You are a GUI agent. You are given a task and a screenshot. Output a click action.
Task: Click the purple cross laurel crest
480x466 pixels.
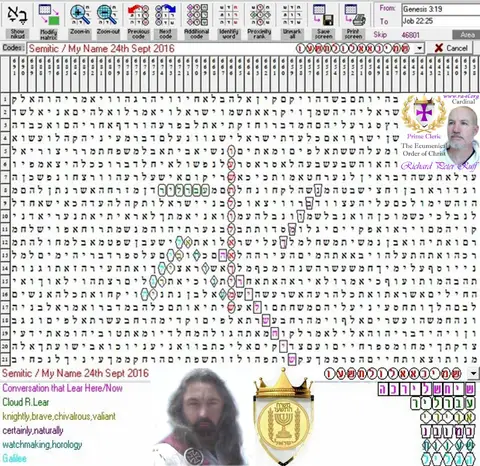(424, 113)
